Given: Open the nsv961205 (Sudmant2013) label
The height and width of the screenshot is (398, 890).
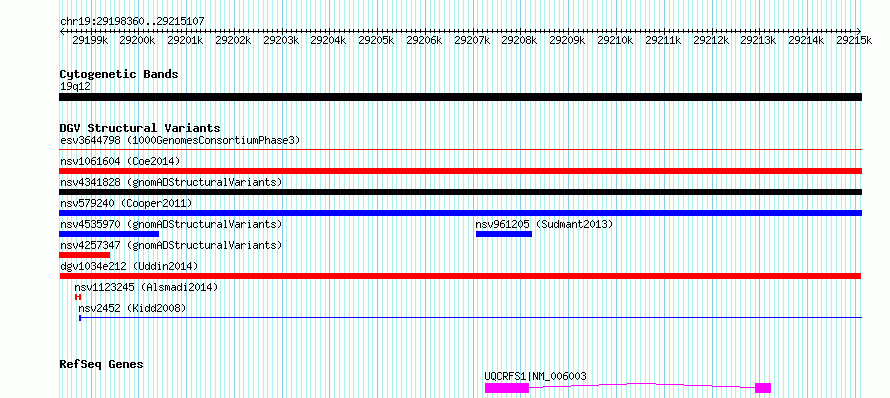Looking at the screenshot, I should tap(544, 224).
